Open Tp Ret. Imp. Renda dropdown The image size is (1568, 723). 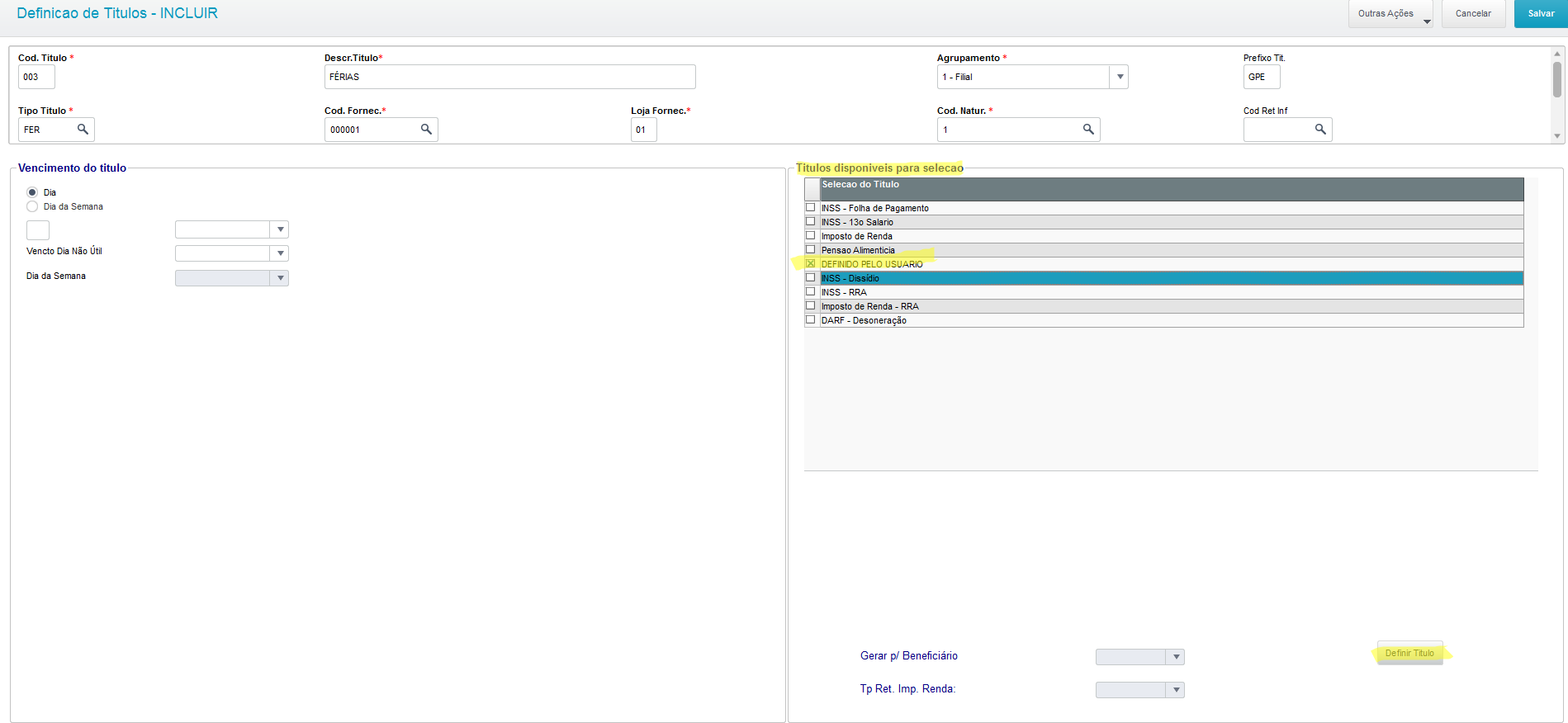click(1176, 690)
